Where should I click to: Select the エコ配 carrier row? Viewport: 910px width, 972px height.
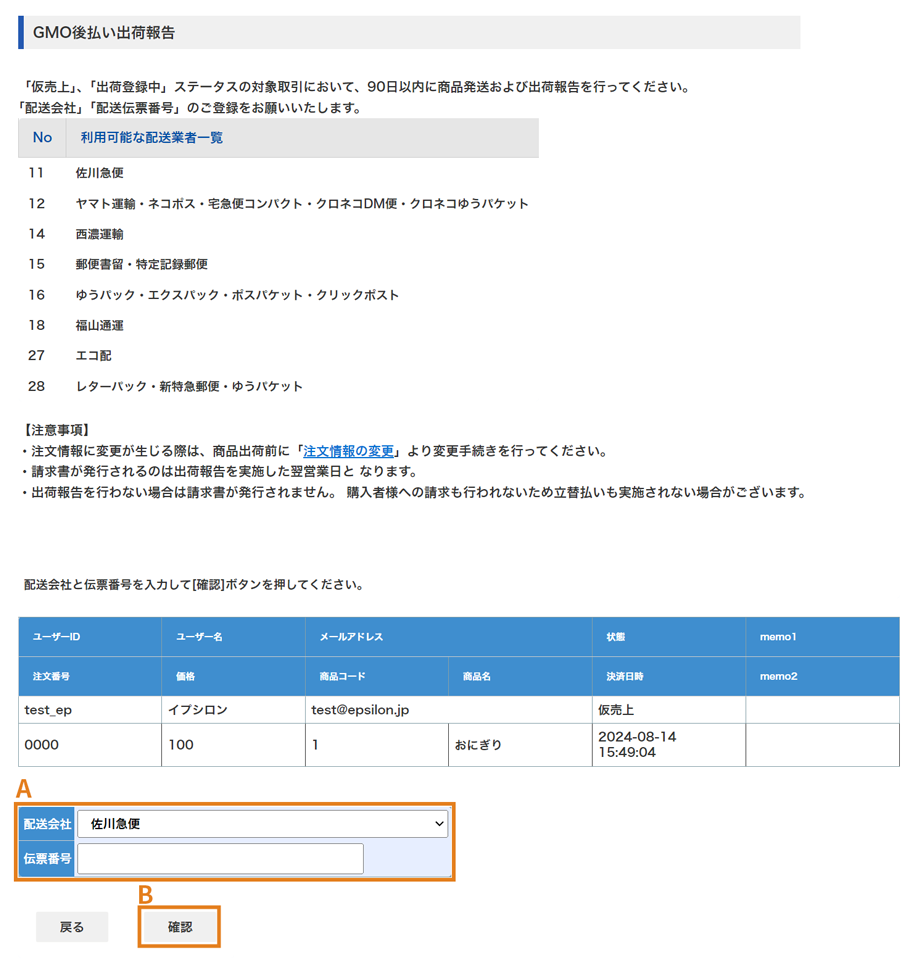point(278,355)
